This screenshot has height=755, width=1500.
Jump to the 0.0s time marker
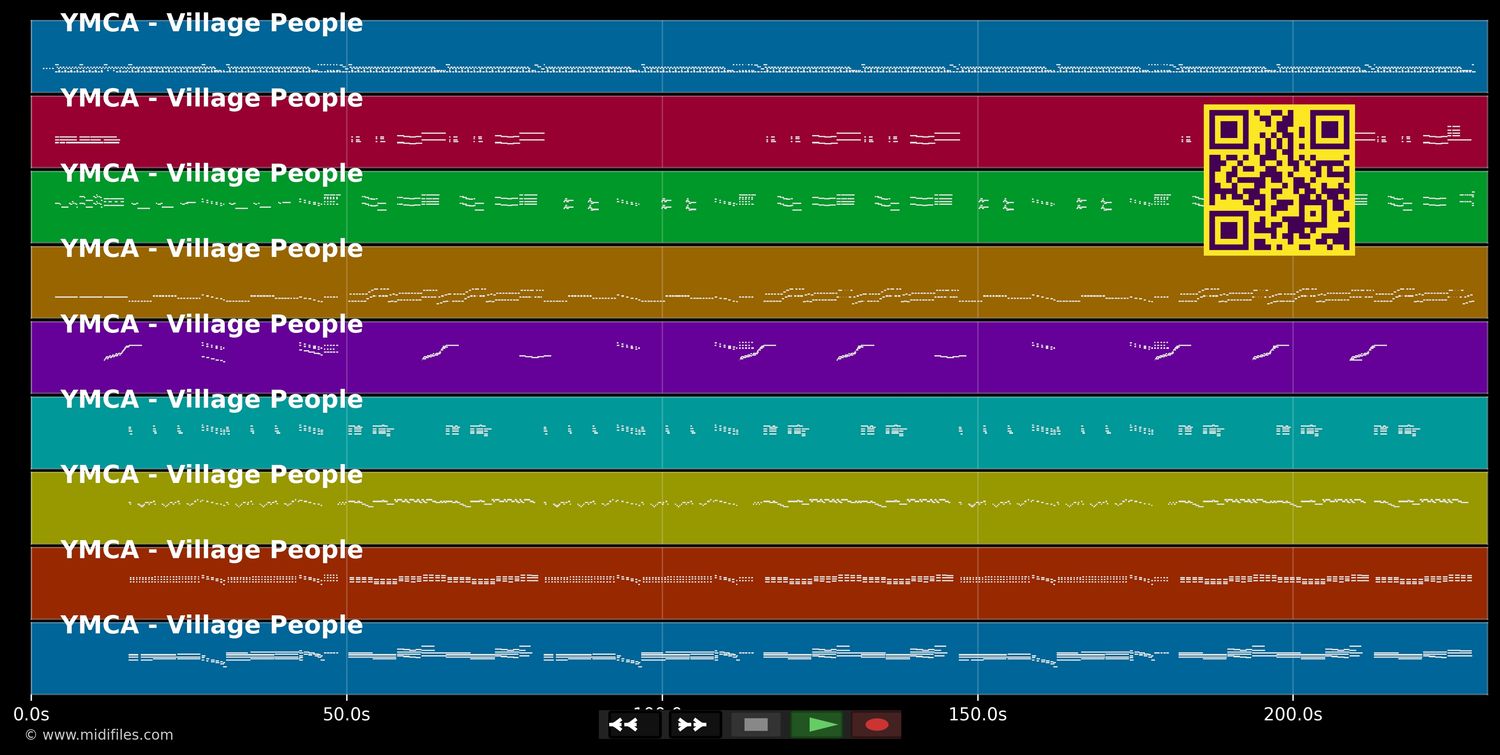point(31,715)
